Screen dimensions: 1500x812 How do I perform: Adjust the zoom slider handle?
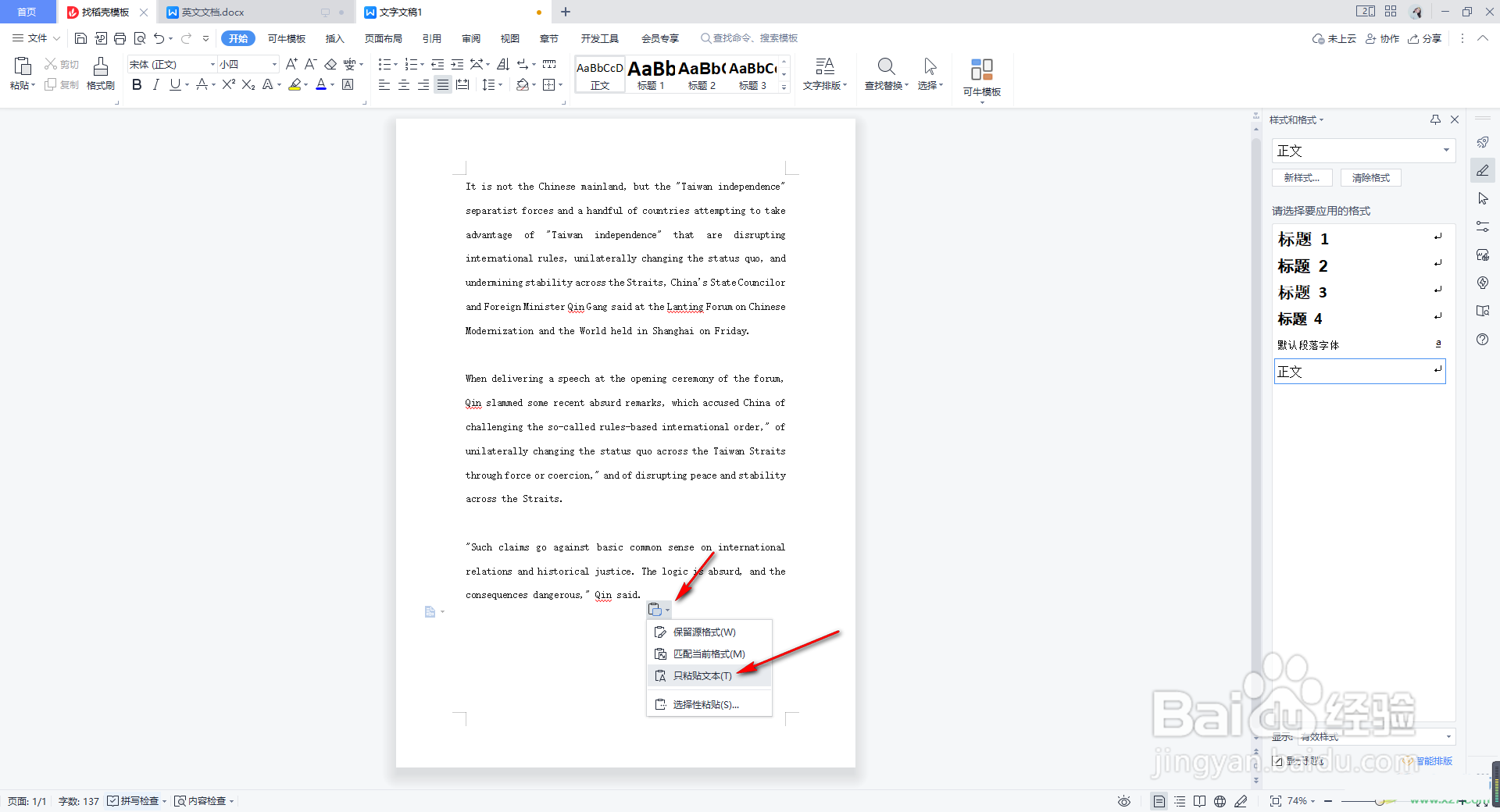(1380, 801)
